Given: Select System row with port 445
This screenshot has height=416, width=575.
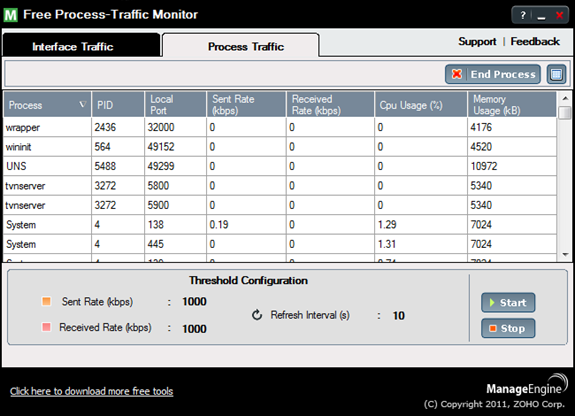Looking at the screenshot, I should tap(280, 244).
